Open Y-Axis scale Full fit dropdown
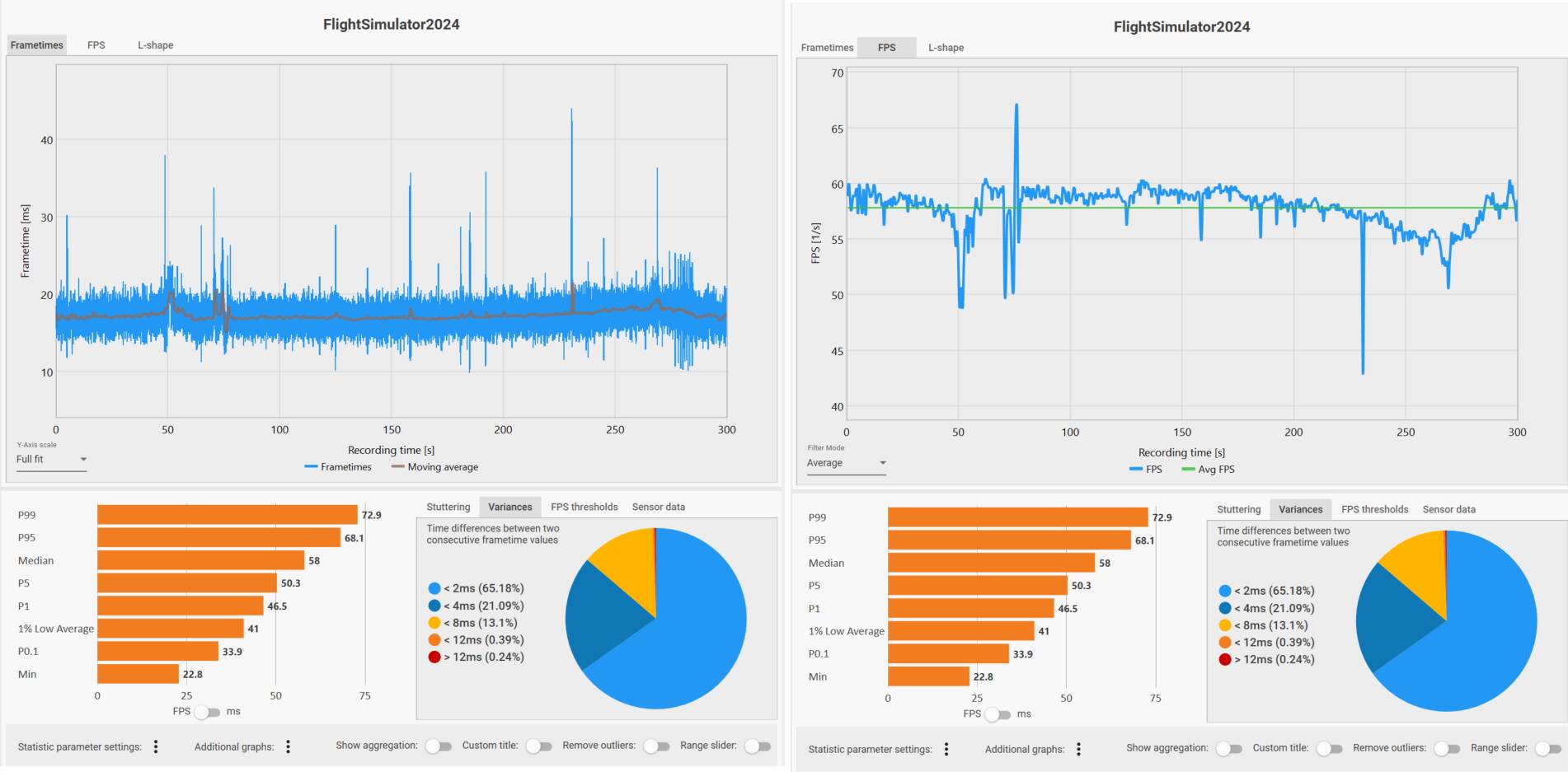The height and width of the screenshot is (772, 1568). coord(51,460)
